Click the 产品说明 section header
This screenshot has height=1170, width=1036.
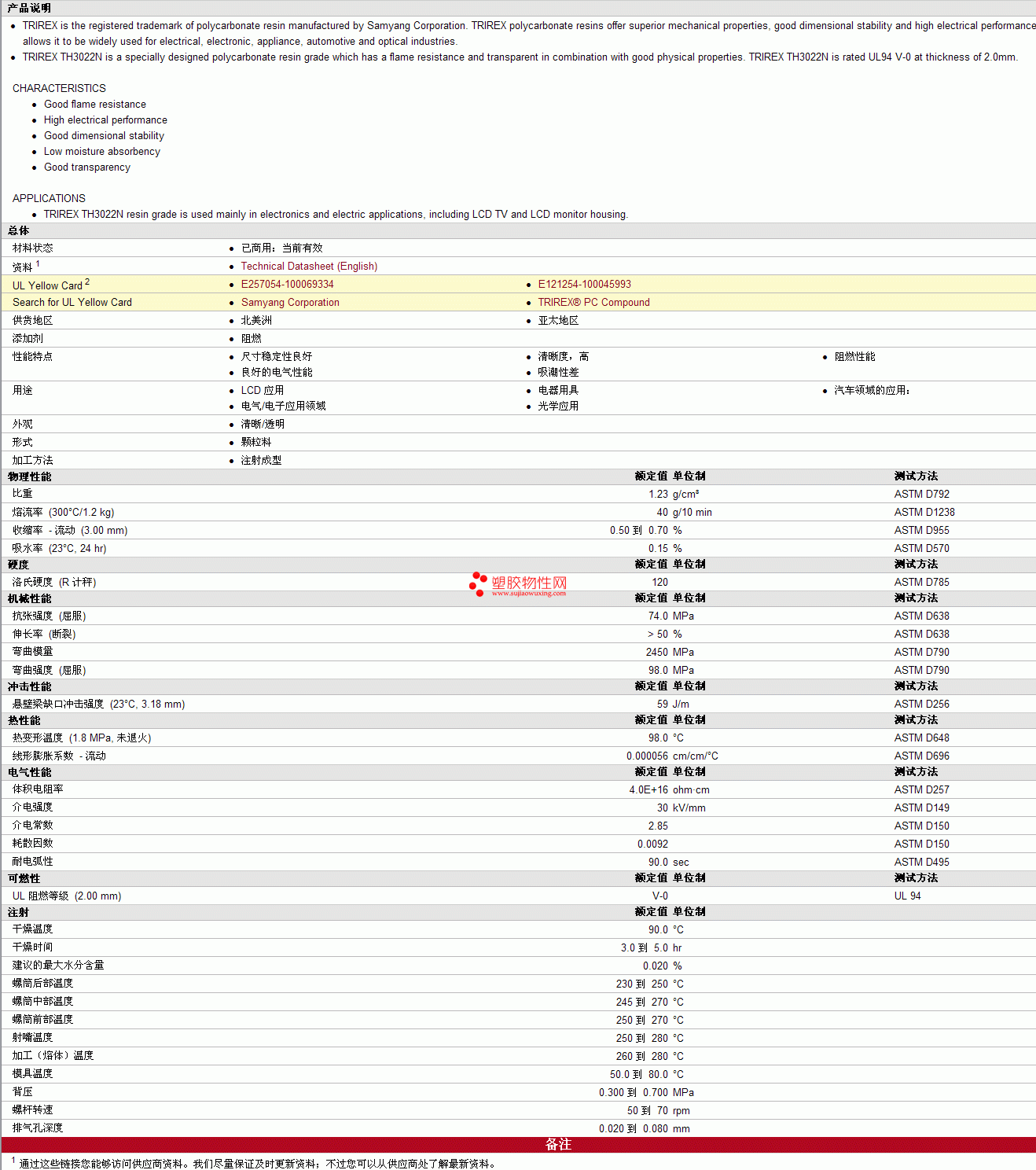pos(29,8)
